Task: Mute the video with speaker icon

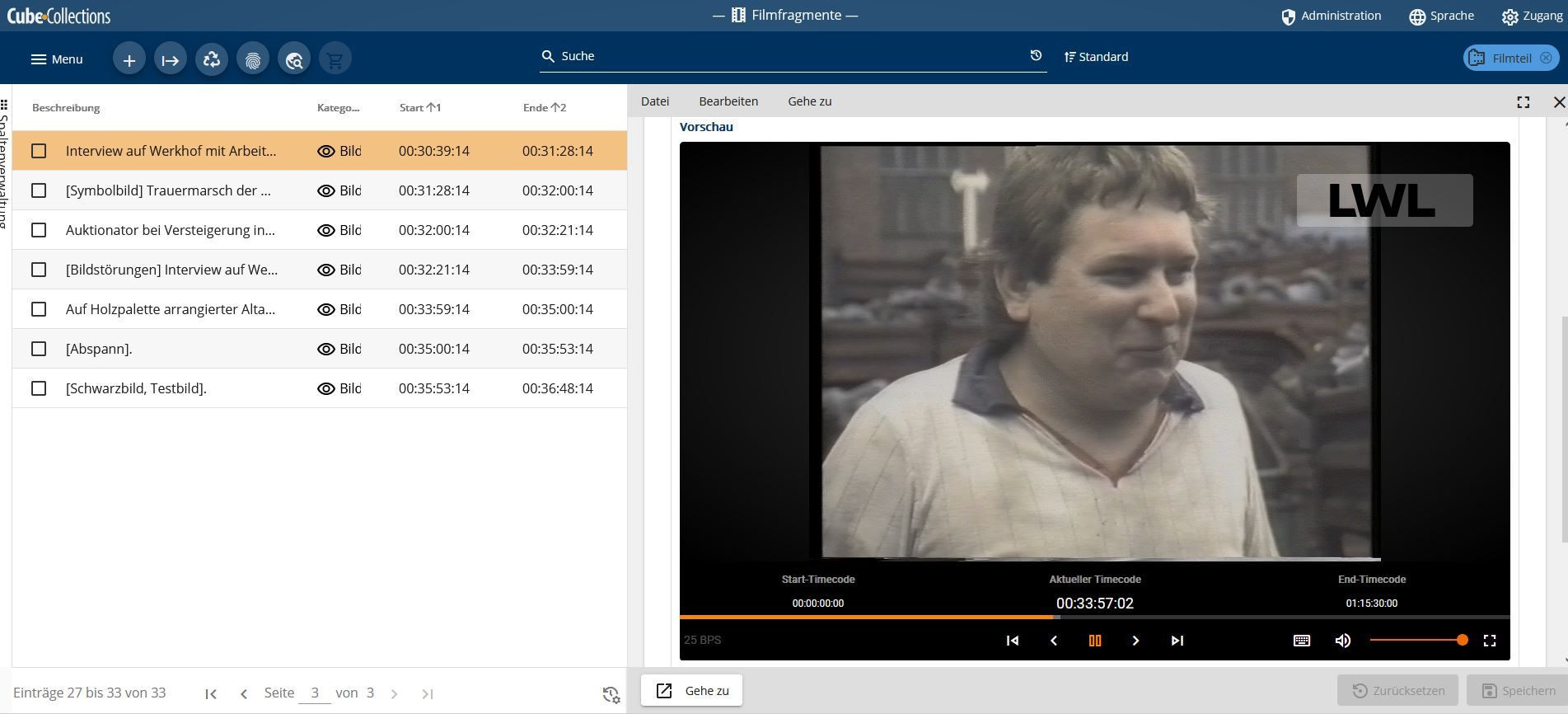Action: 1343,641
